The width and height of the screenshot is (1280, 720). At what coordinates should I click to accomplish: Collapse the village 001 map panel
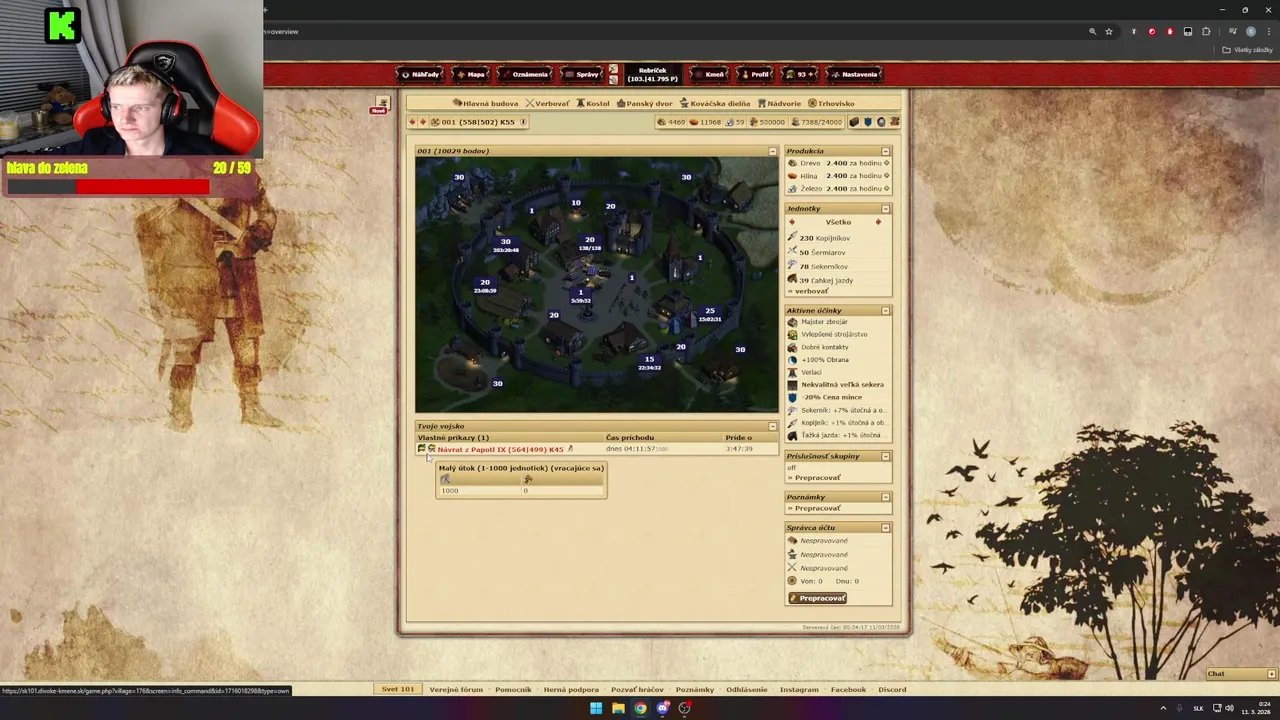pos(772,151)
